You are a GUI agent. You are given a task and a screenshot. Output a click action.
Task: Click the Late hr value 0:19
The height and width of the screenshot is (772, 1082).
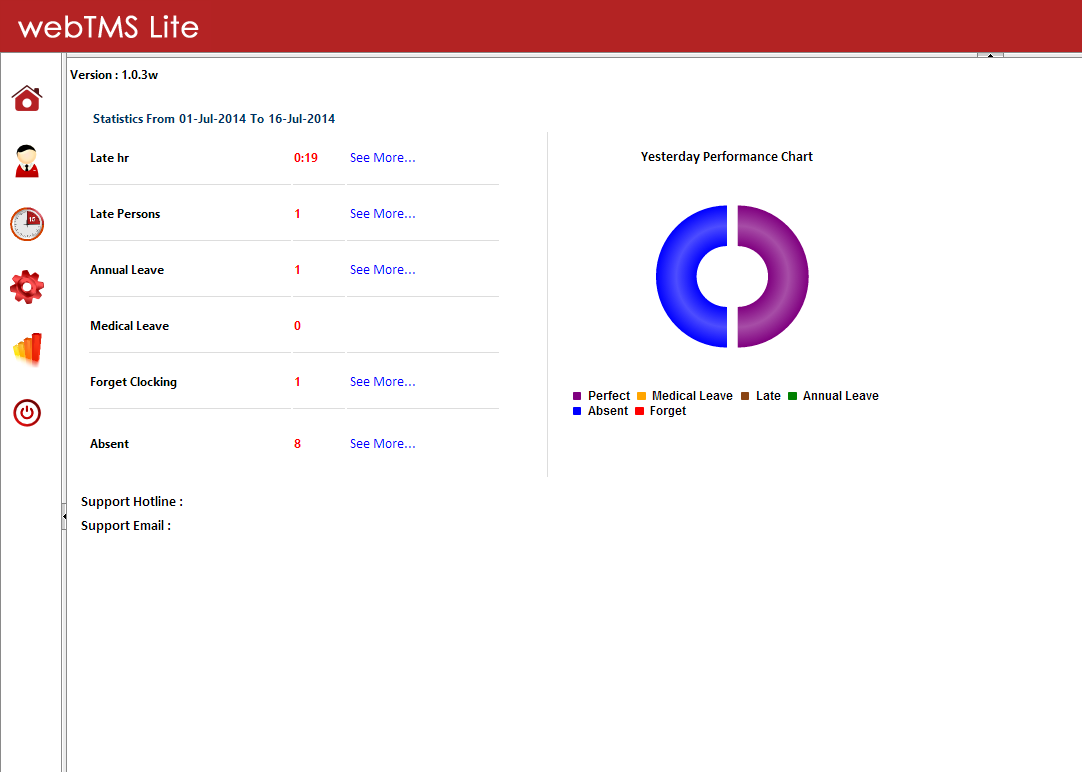pyautogui.click(x=306, y=157)
